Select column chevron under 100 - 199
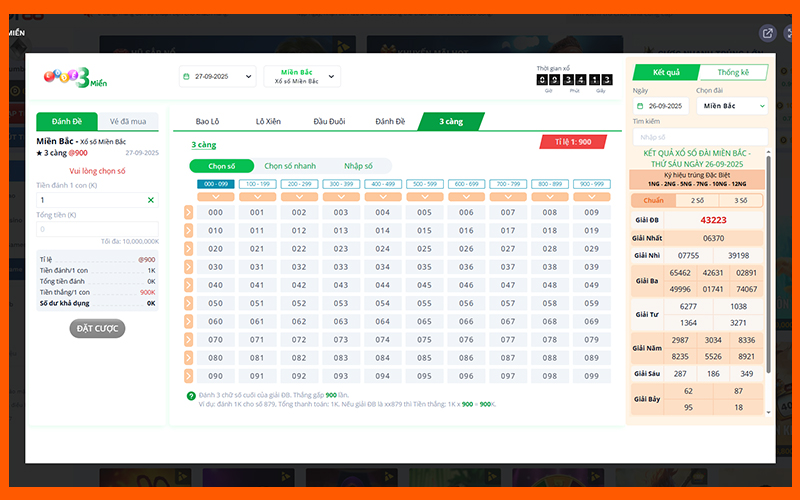The image size is (800, 500). coord(258,196)
